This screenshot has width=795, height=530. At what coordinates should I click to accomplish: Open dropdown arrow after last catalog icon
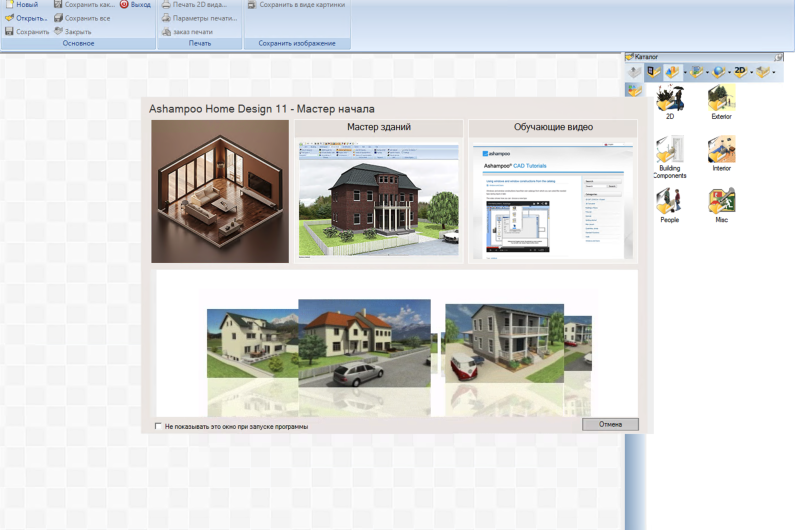pos(774,73)
